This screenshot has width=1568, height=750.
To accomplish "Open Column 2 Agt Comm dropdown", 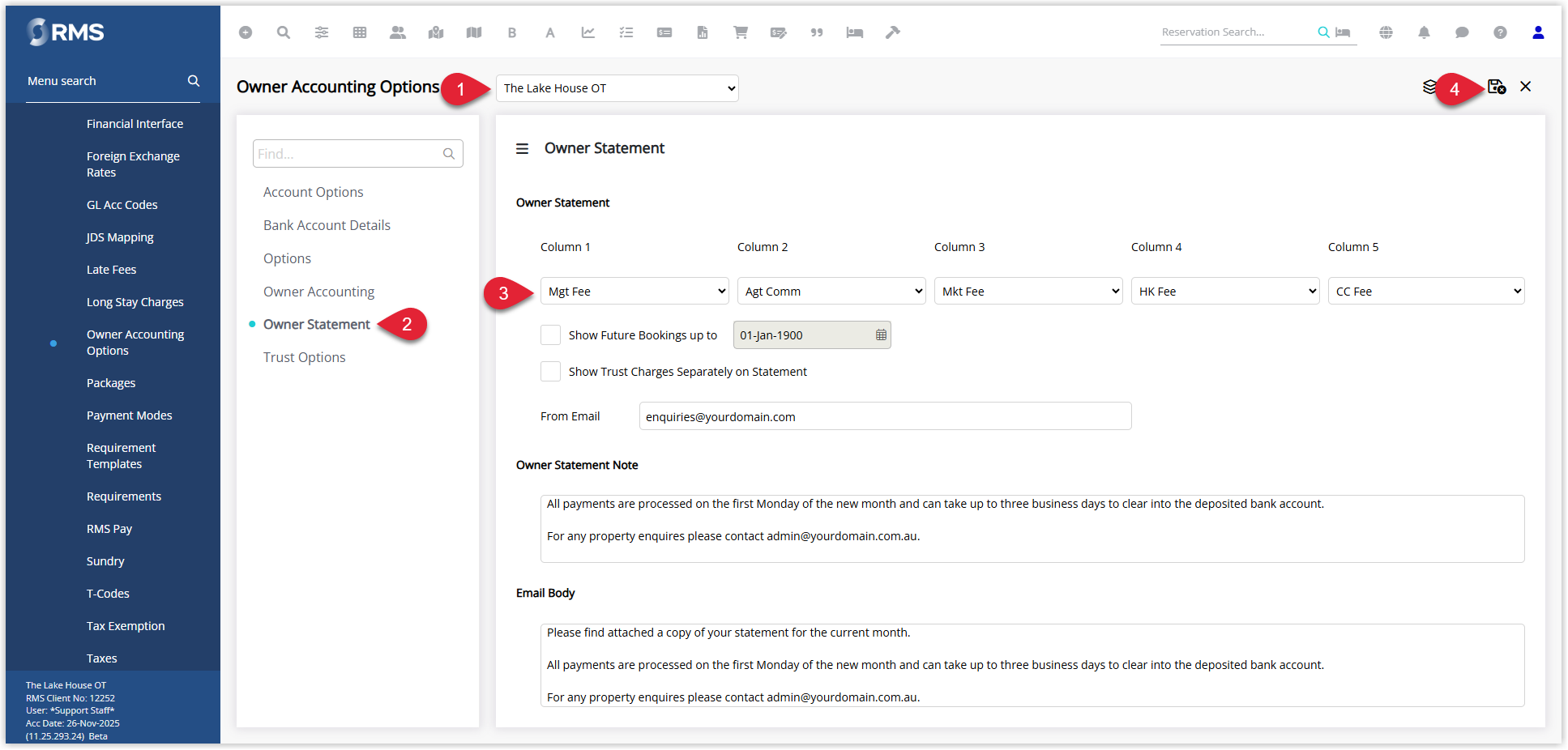I will click(831, 292).
